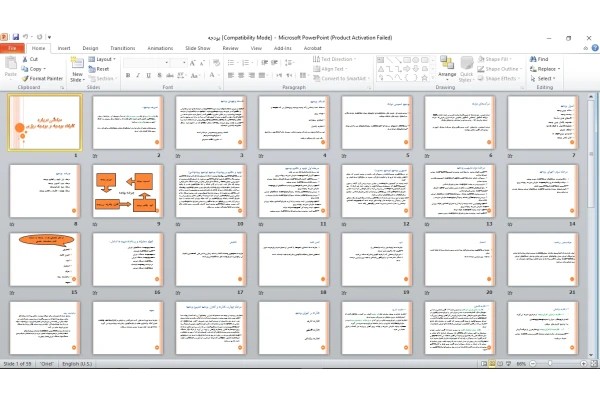The width and height of the screenshot is (600, 400).
Task: Click the Find binoculars icon
Action: coord(533,59)
